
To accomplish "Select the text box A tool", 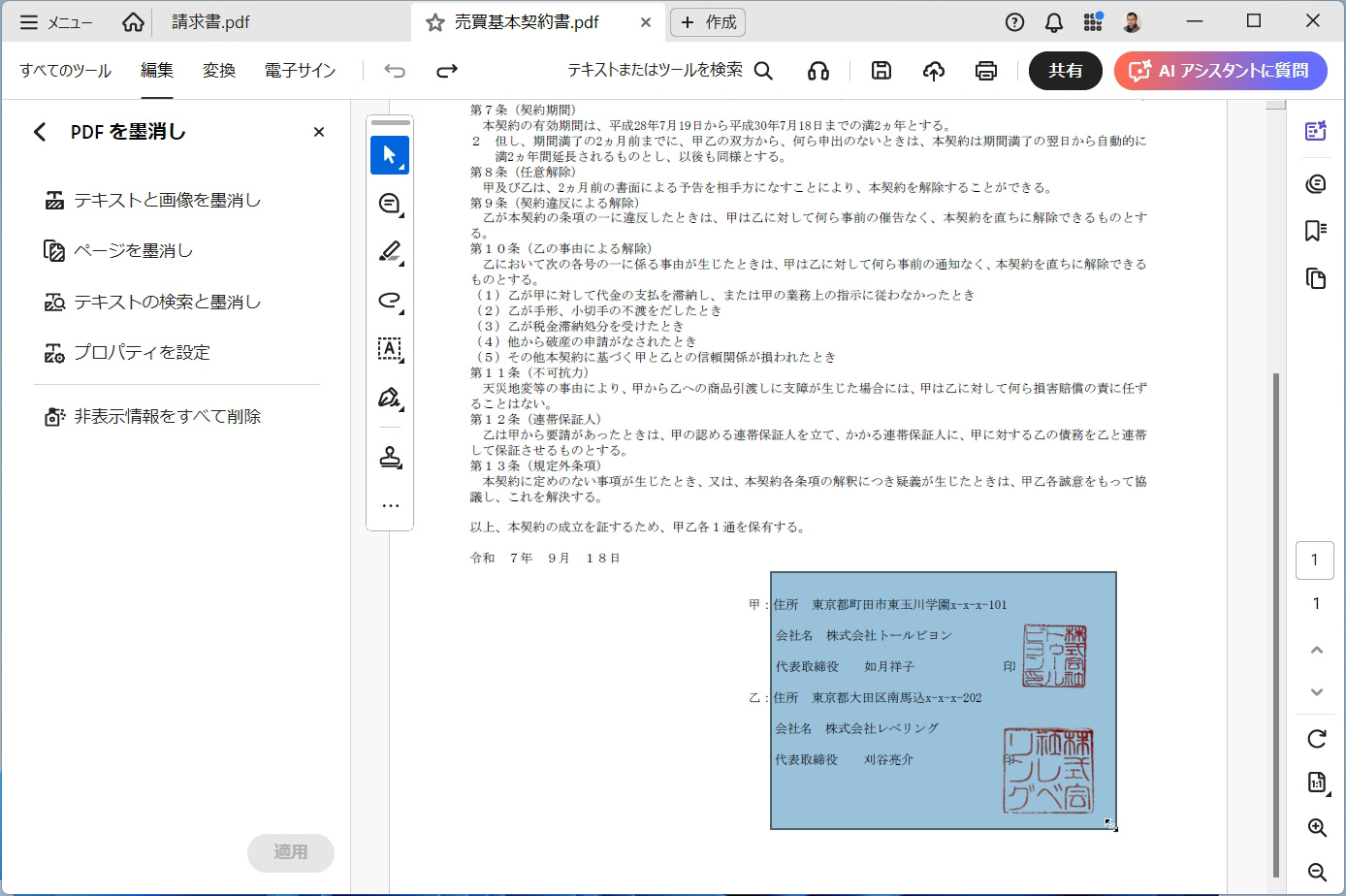I will 390,349.
